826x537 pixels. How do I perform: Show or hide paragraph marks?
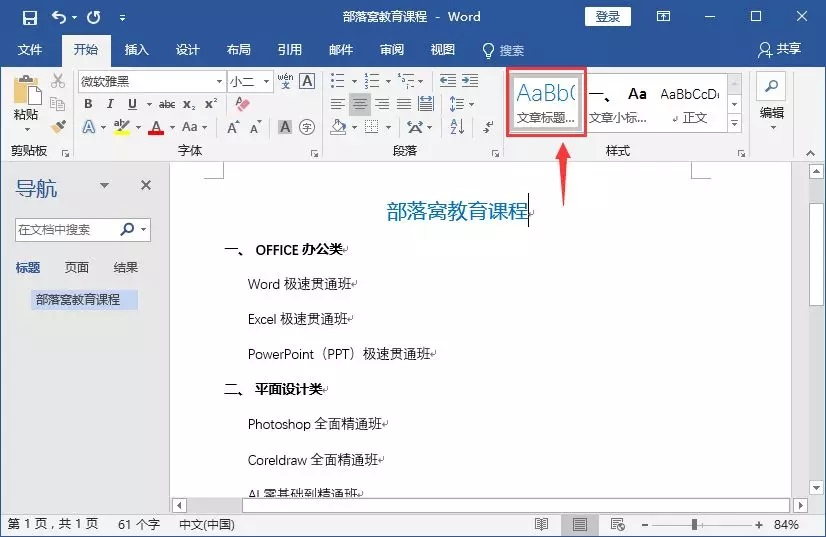point(489,127)
